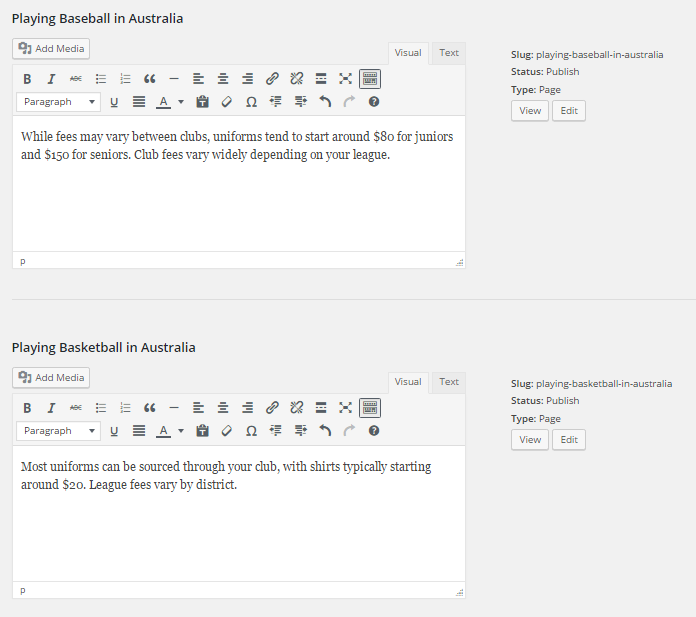
Task: Click paste as text in the Basketball editor
Action: pyautogui.click(x=203, y=431)
